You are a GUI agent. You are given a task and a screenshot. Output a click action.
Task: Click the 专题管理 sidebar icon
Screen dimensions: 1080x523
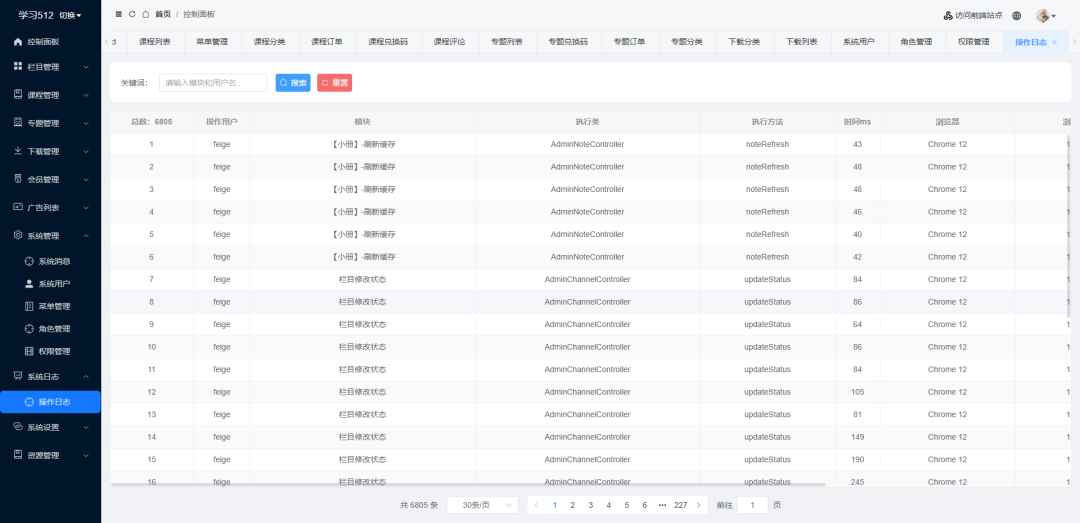tap(19, 123)
